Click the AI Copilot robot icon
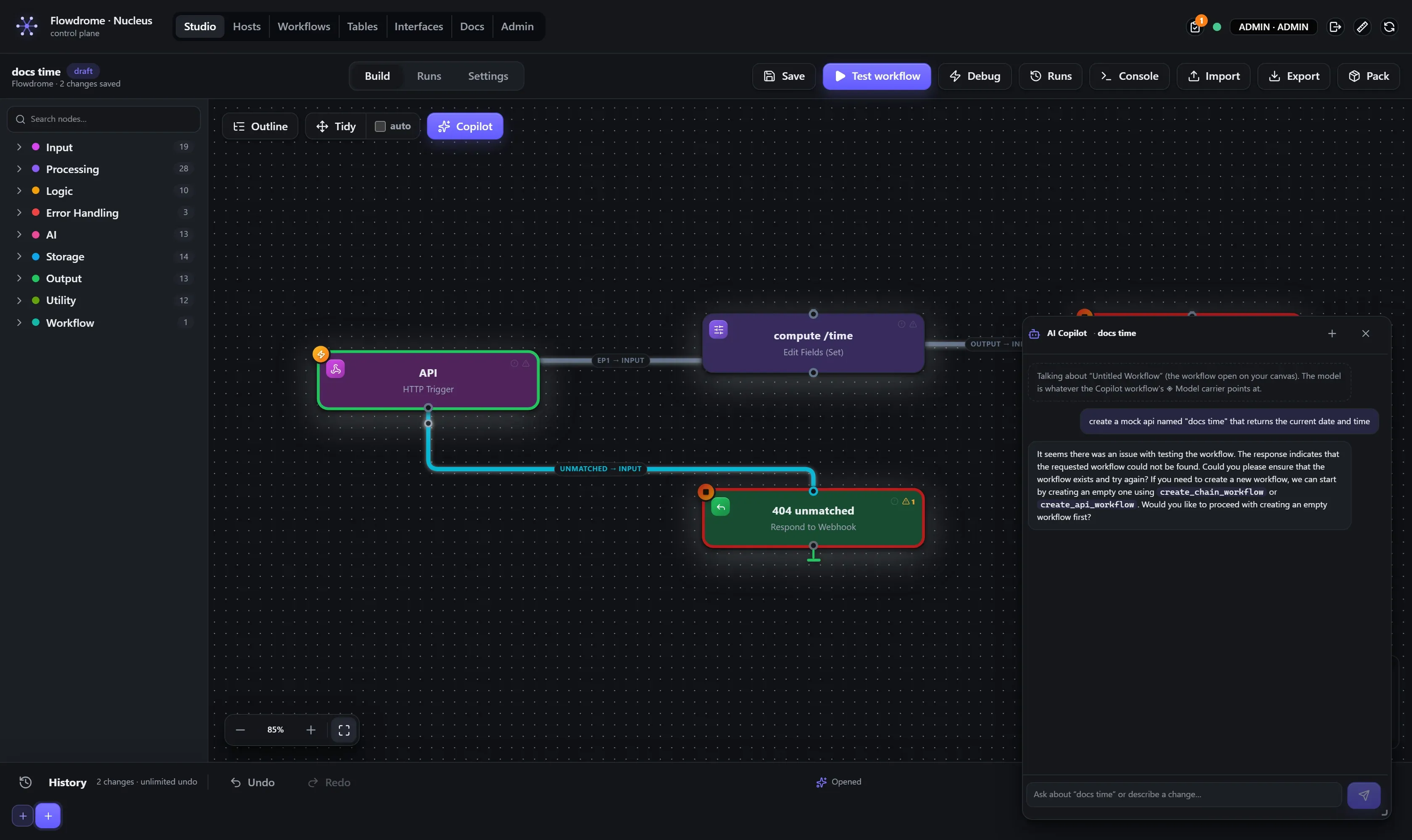1412x840 pixels. pos(1034,334)
